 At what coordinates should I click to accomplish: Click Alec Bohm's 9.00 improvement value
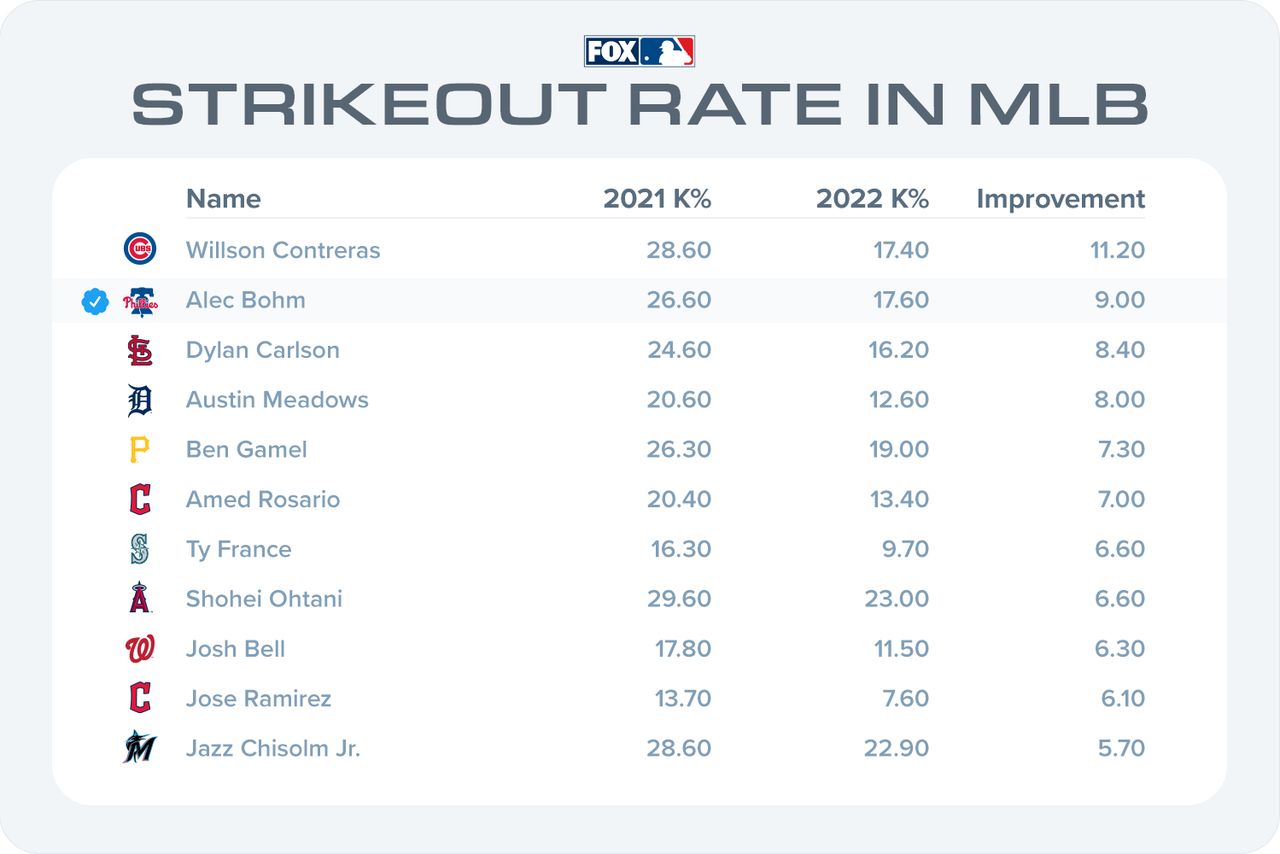pos(1120,300)
